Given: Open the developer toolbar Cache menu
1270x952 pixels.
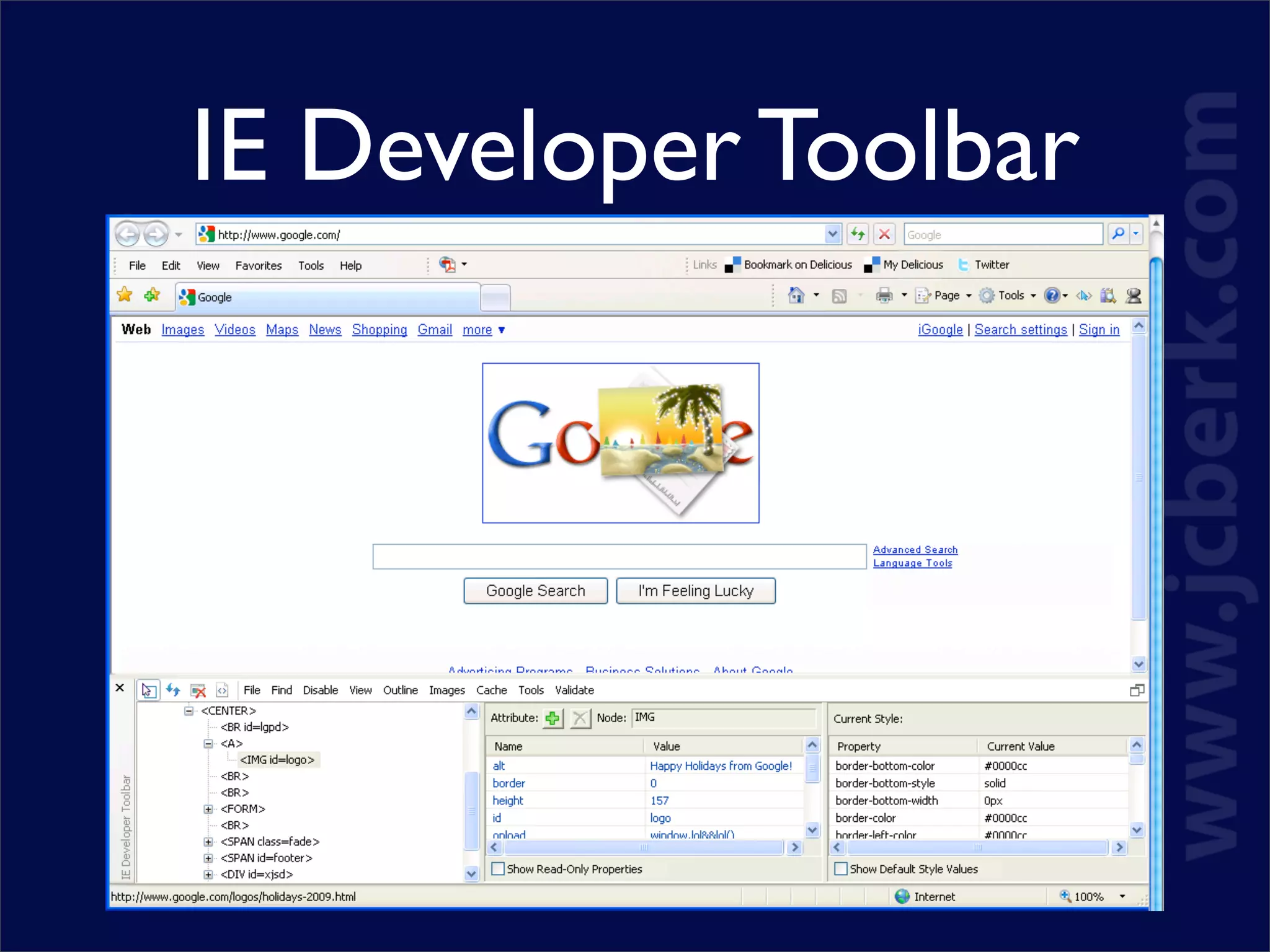Looking at the screenshot, I should (x=492, y=690).
